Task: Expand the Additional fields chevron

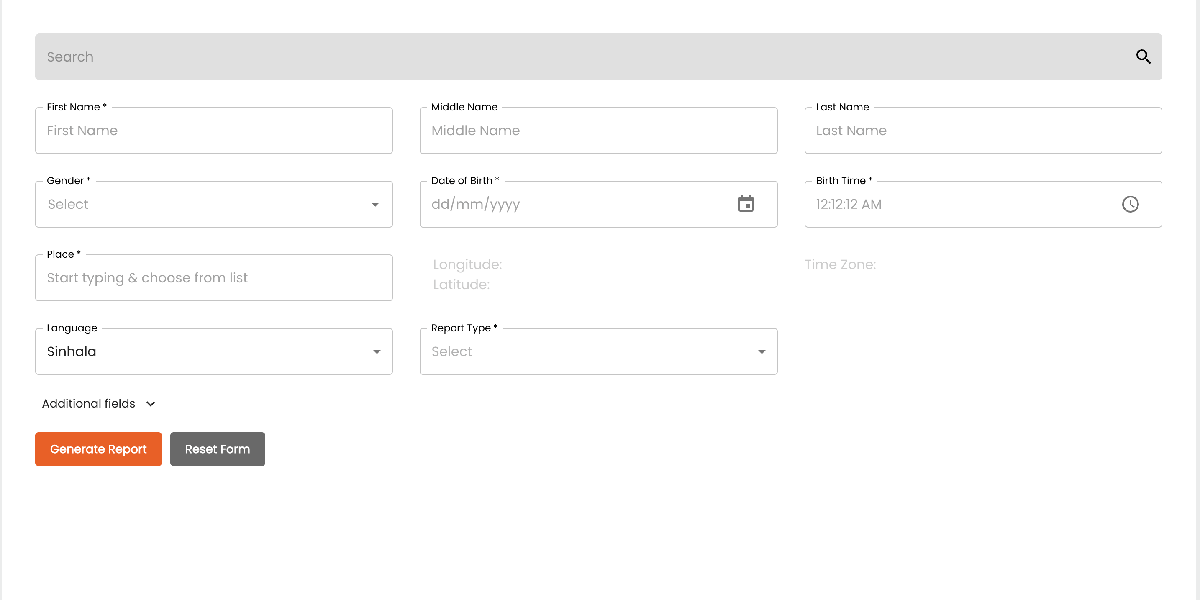Action: [151, 404]
